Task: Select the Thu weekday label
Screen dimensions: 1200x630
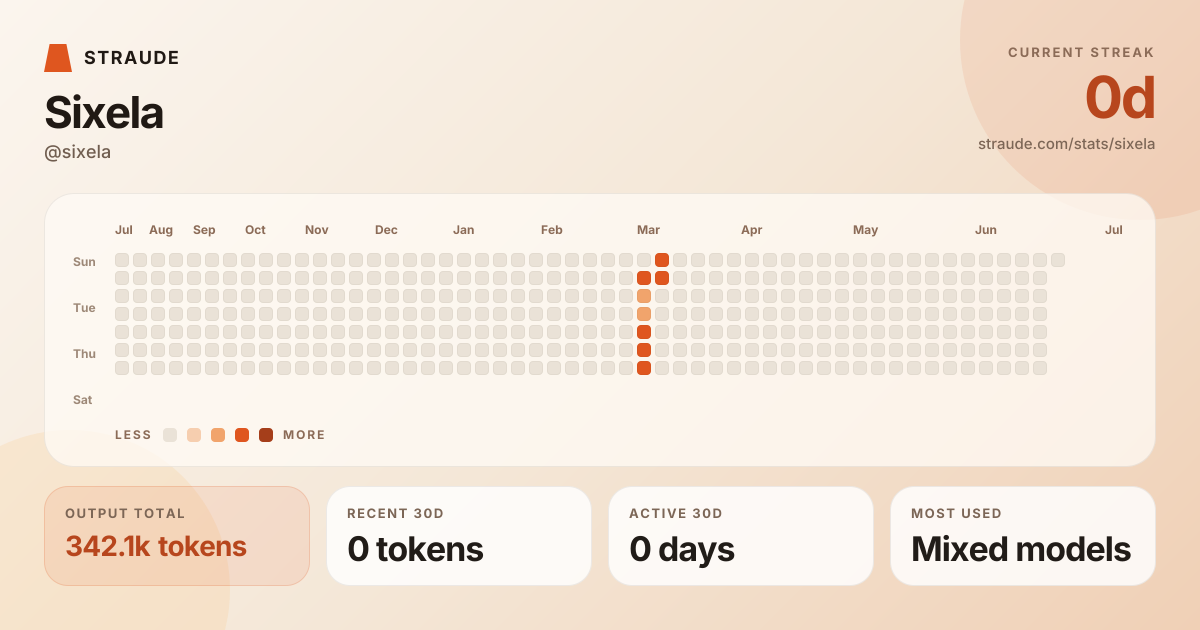Action: tap(83, 354)
